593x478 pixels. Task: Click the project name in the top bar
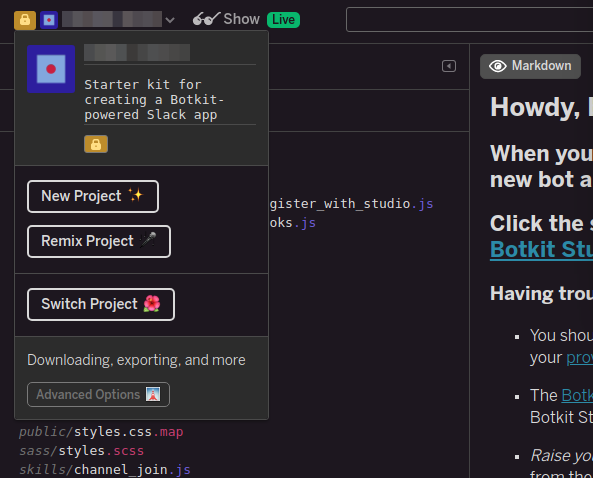pyautogui.click(x=112, y=19)
